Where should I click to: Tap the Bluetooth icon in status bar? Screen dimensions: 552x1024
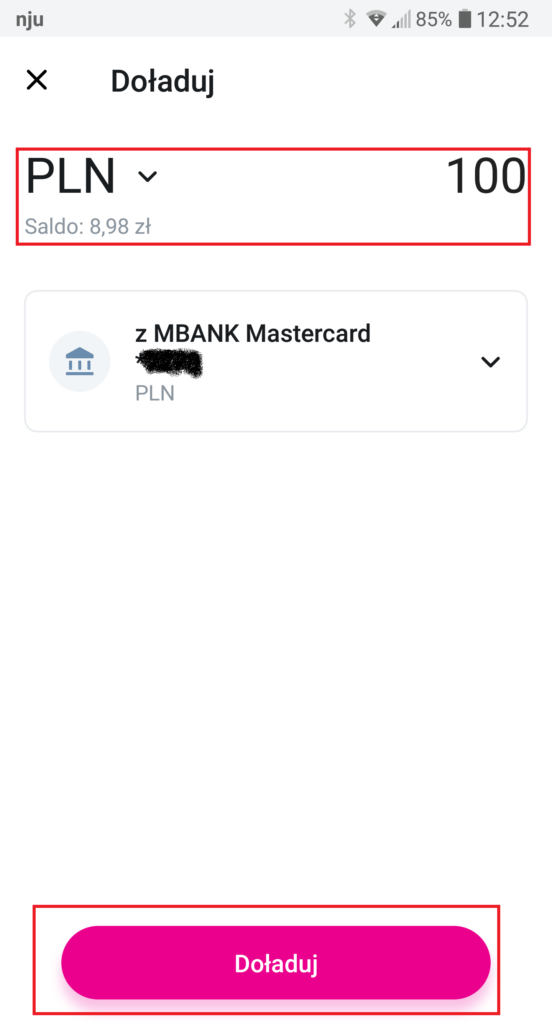(x=350, y=19)
